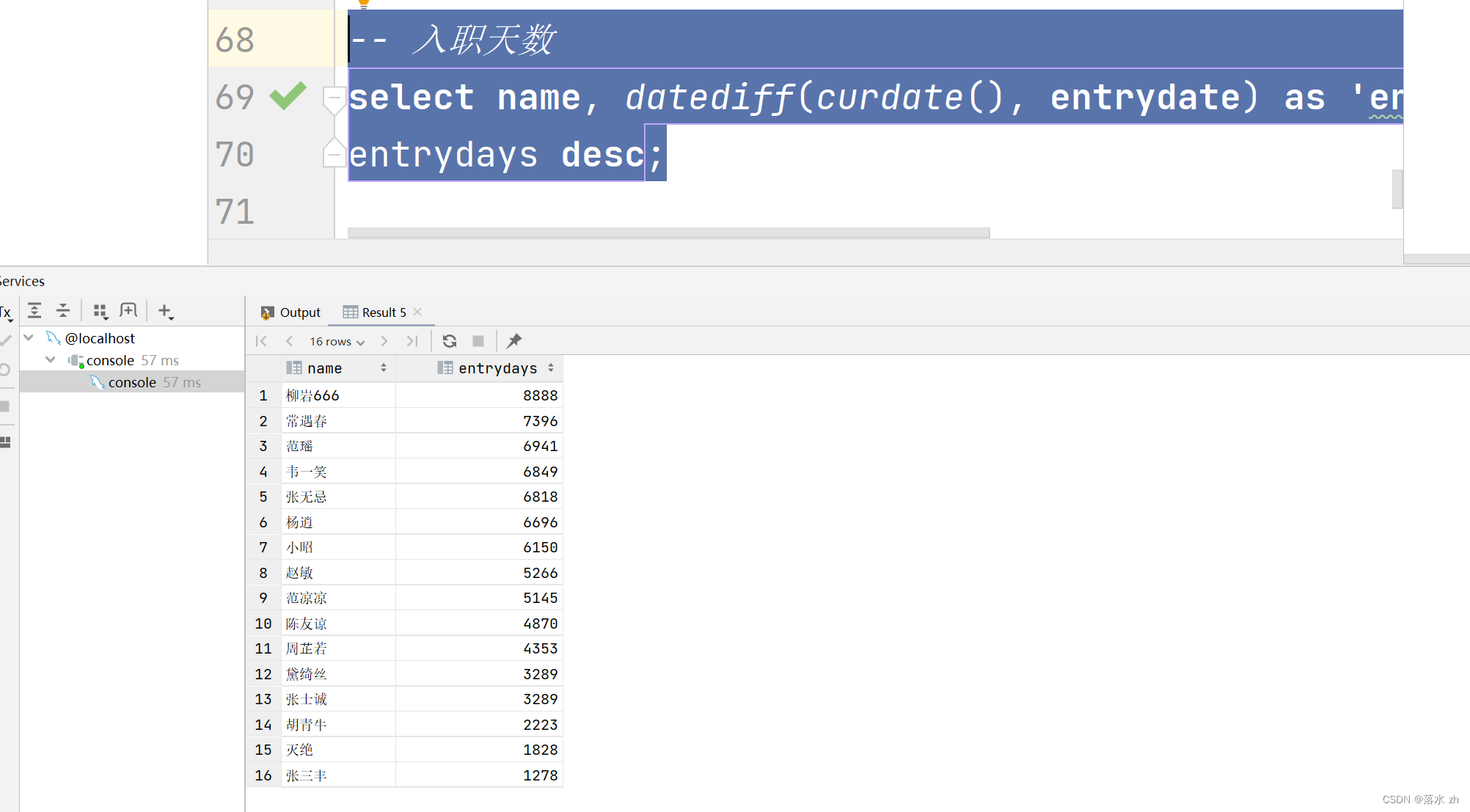
Task: Click the Stop query square icon
Action: [478, 341]
